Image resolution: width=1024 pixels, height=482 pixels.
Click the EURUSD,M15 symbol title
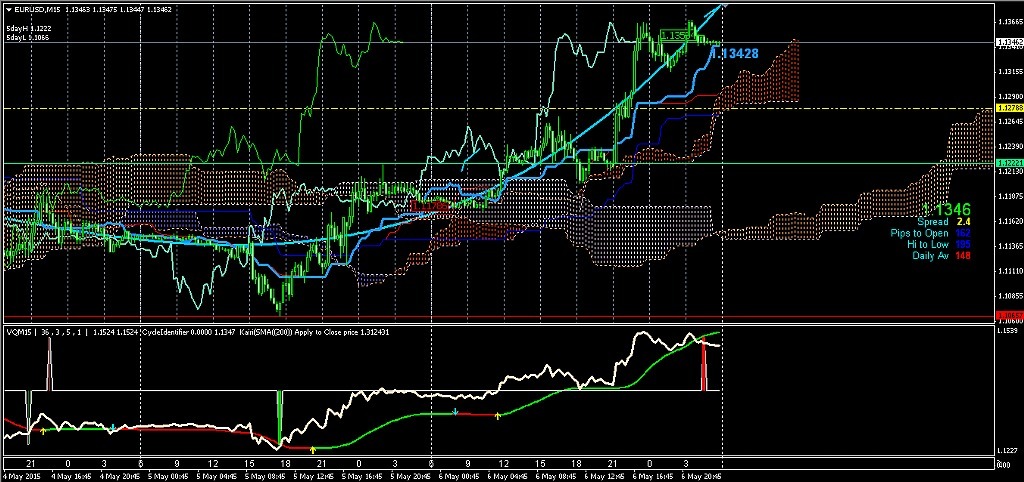[35, 9]
